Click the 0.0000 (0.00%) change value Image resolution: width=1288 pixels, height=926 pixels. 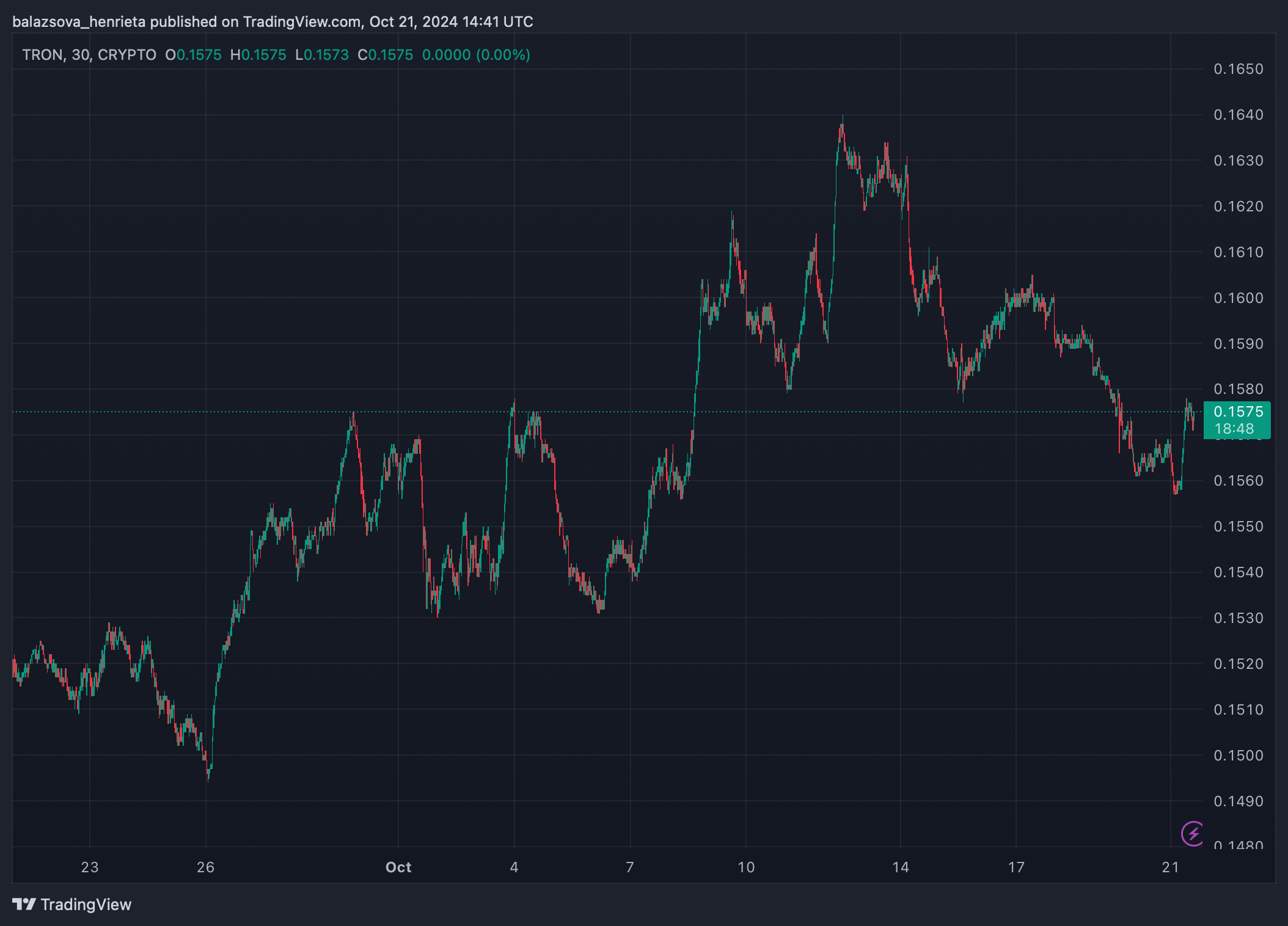476,55
